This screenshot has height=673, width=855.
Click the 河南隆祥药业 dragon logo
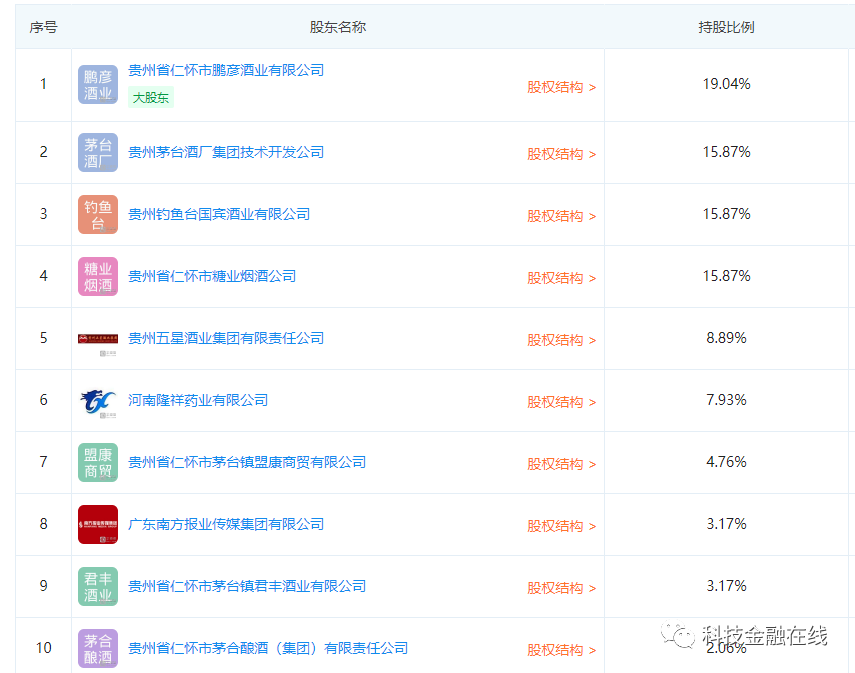[x=98, y=402]
